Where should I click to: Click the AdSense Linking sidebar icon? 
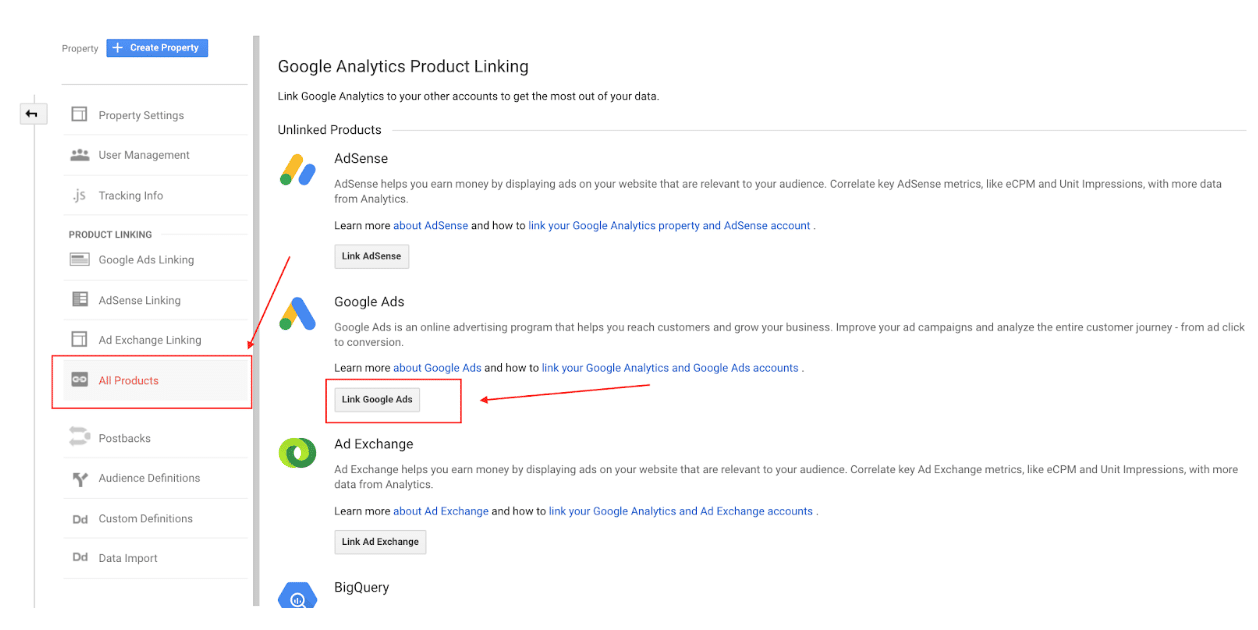pos(79,300)
